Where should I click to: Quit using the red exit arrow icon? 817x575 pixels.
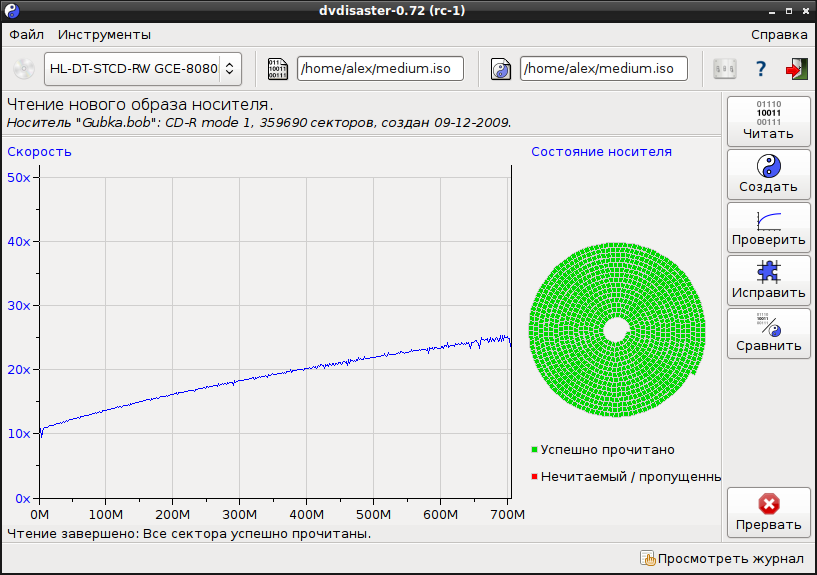[x=796, y=69]
